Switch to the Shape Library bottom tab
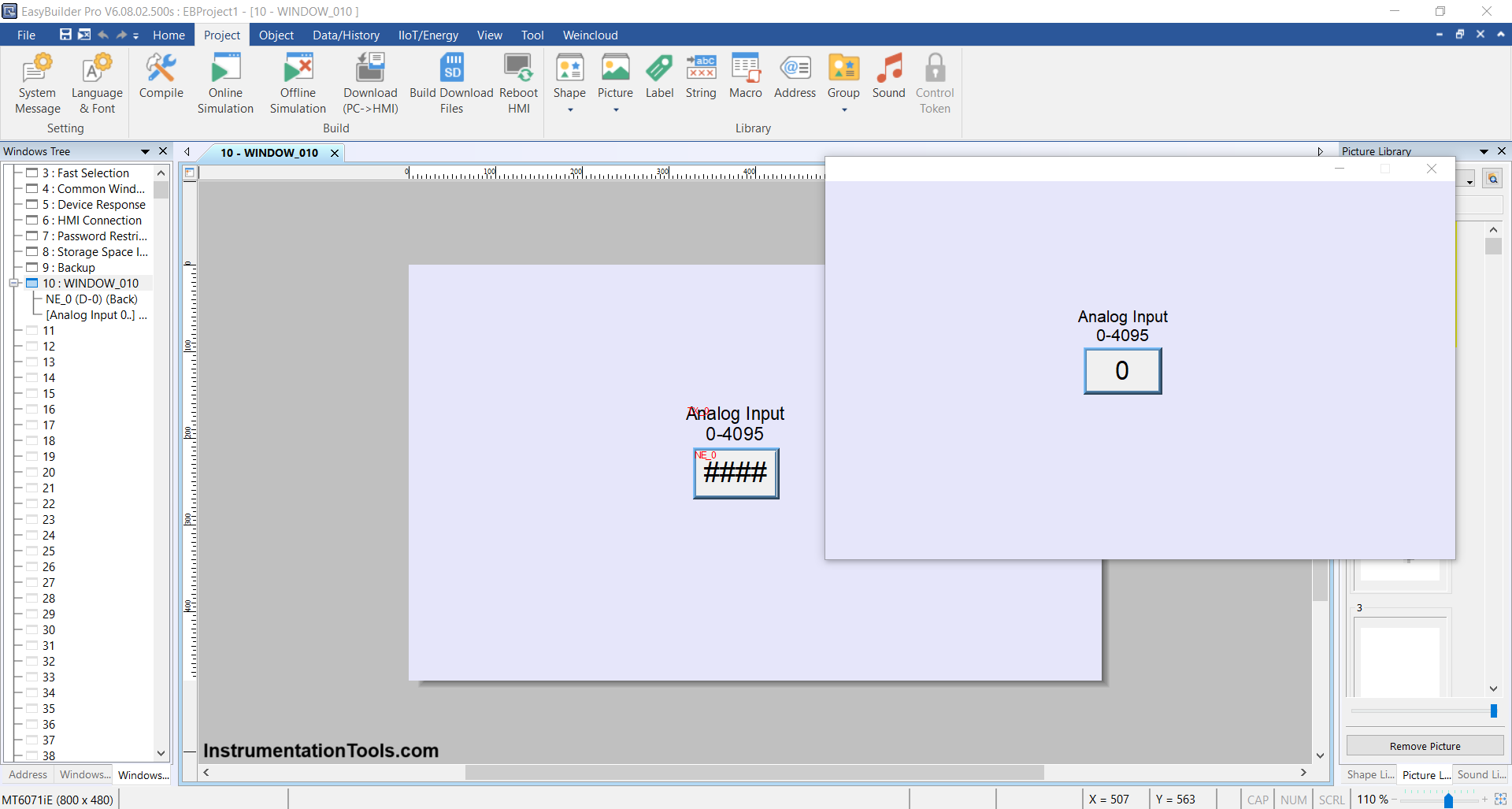Viewport: 1512px width, 809px height. coord(1369,775)
